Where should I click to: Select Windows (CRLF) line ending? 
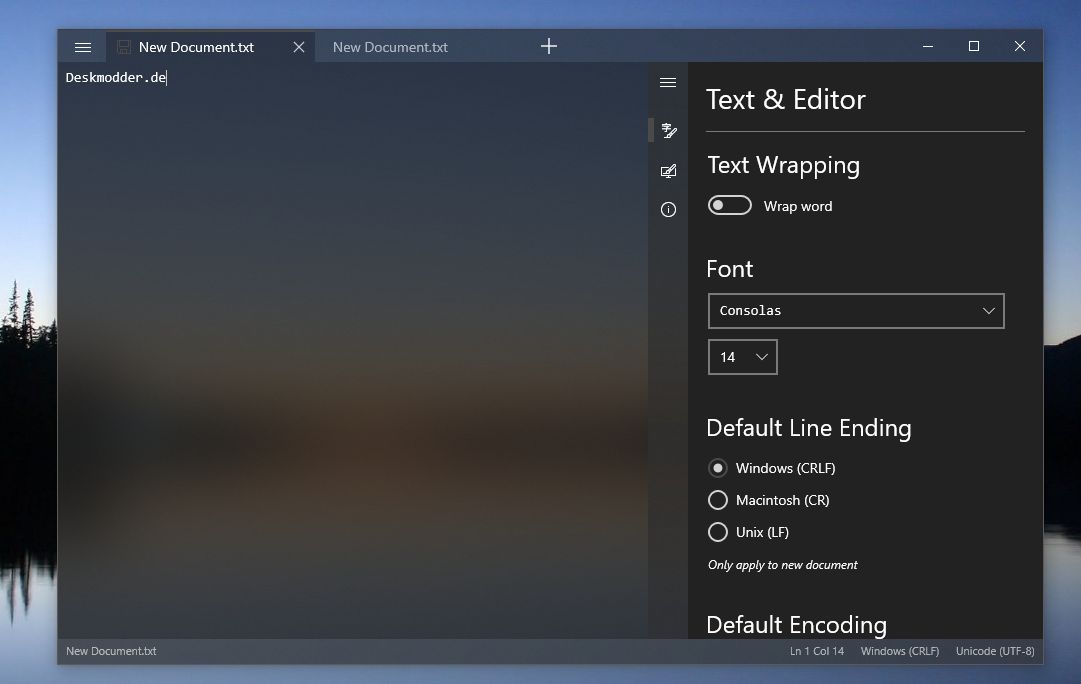772,468
